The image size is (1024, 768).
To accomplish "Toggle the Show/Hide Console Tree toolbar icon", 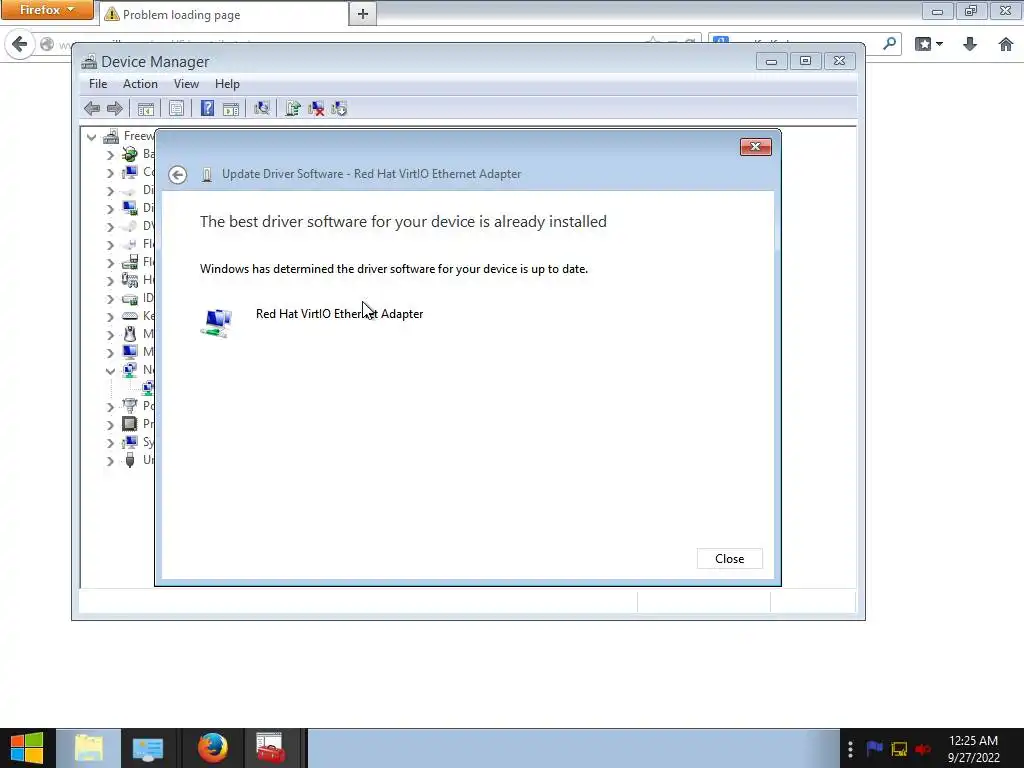I will tap(146, 108).
